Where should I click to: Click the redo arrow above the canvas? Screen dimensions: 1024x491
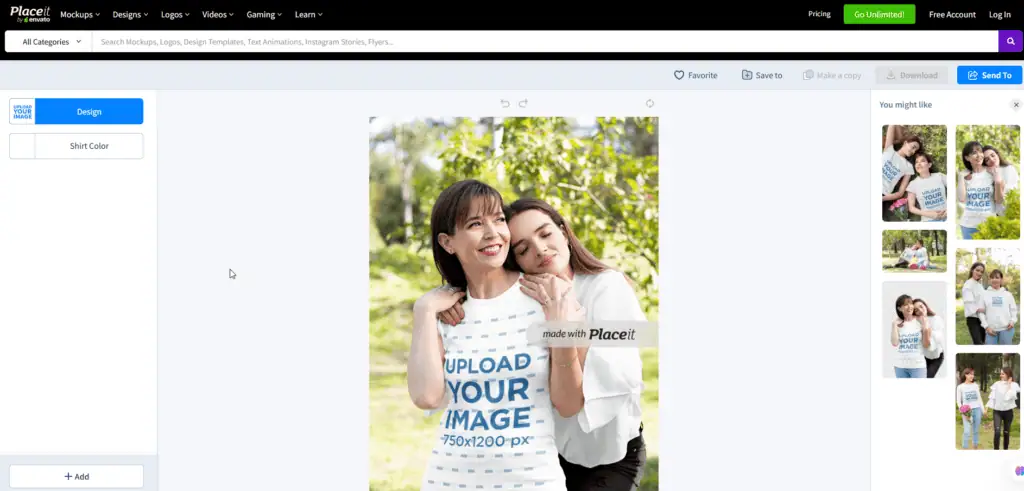click(523, 103)
